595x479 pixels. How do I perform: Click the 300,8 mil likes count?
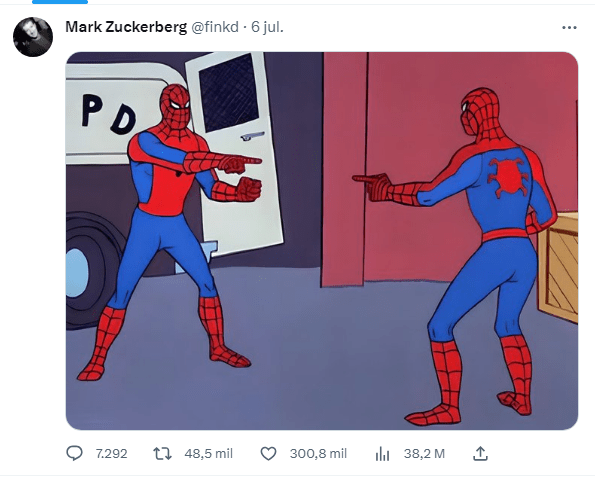(318, 454)
